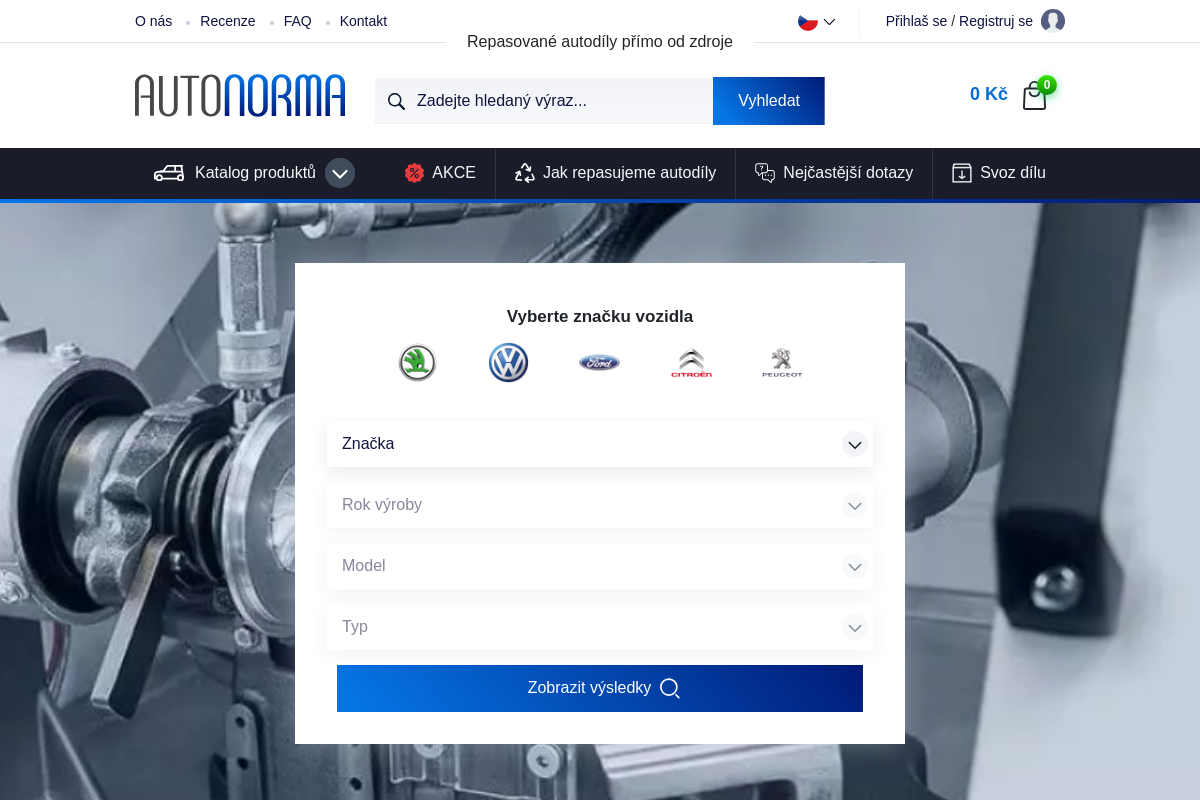Image resolution: width=1200 pixels, height=800 pixels.
Task: Open the Katalog produktů car icon
Action: (167, 172)
